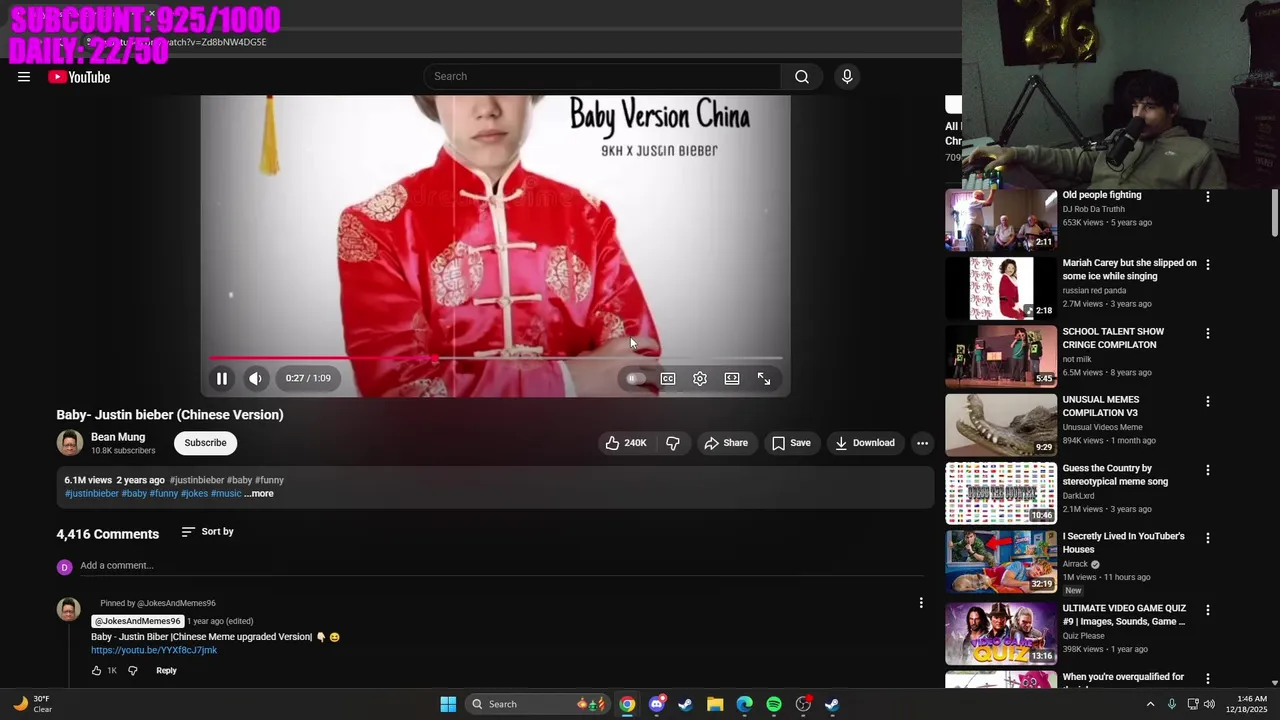Open ULTIMATE VIDEO GAME QUIZ #9 thumbnail
1280x720 pixels.
tap(1001, 633)
